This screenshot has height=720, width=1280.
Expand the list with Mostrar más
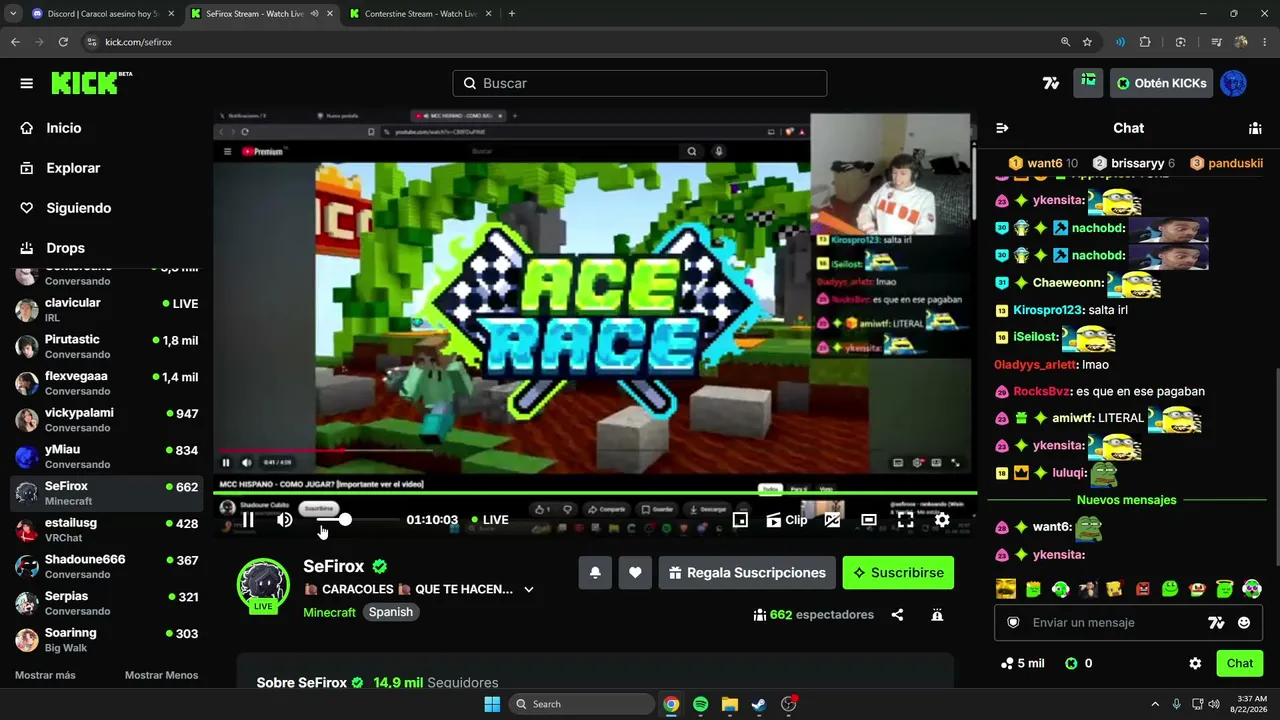[45, 675]
